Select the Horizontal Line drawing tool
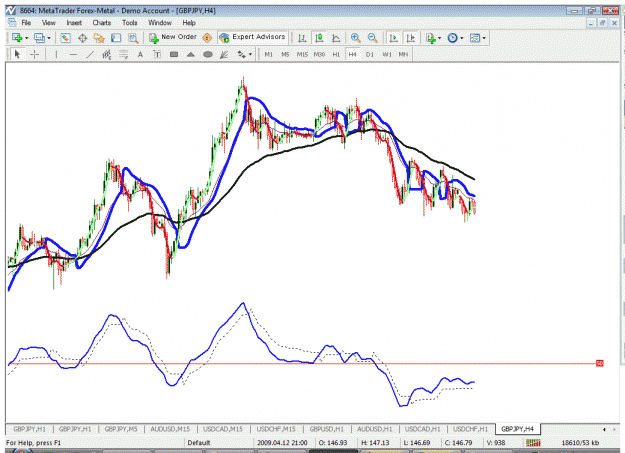Image resolution: width=625 pixels, height=453 pixels. 73,54
